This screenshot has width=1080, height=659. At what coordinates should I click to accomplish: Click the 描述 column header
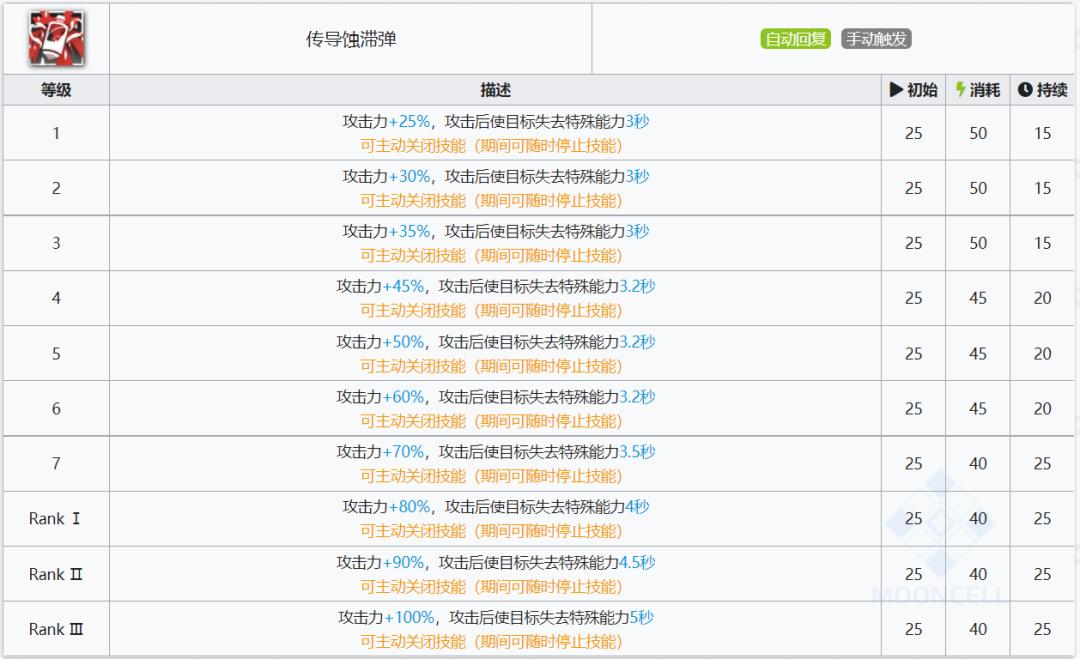[495, 89]
